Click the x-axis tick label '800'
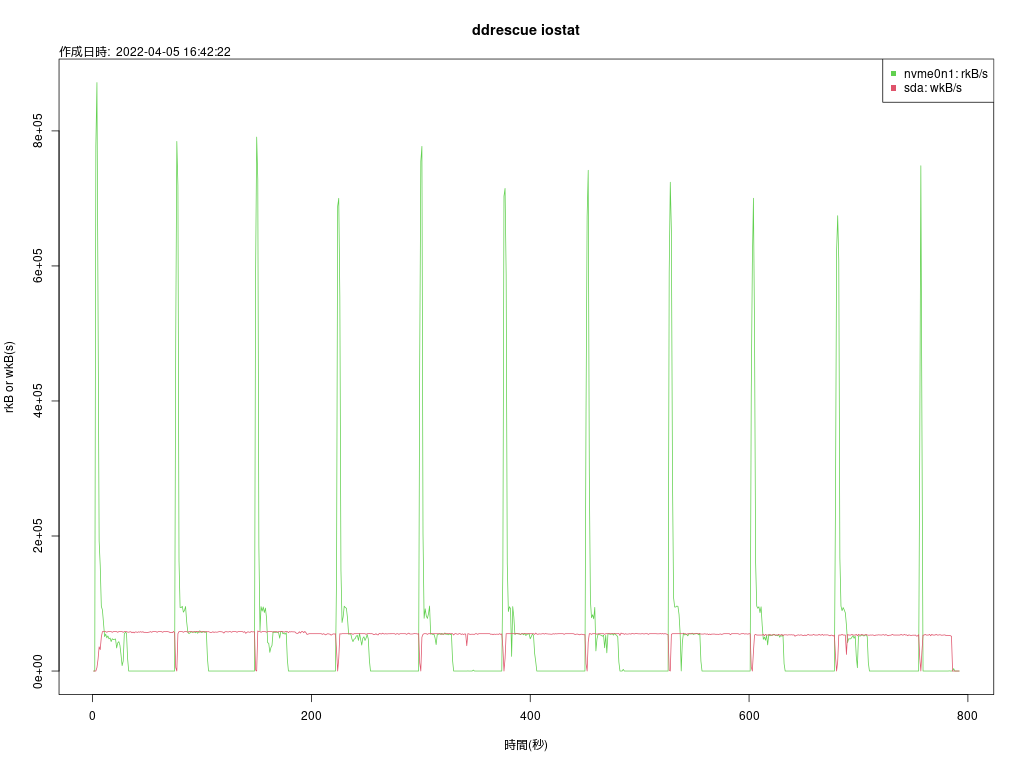 [x=967, y=716]
